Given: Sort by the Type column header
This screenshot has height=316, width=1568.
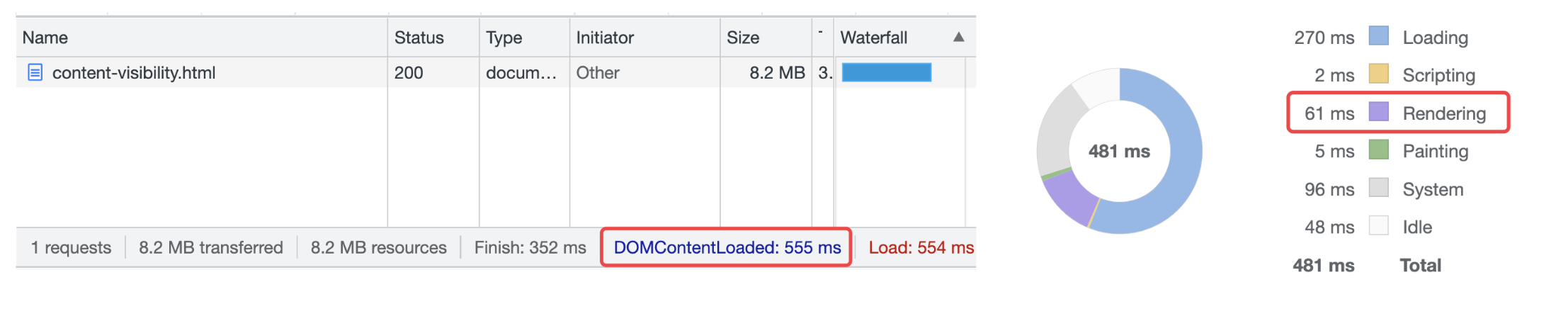Looking at the screenshot, I should [x=504, y=38].
